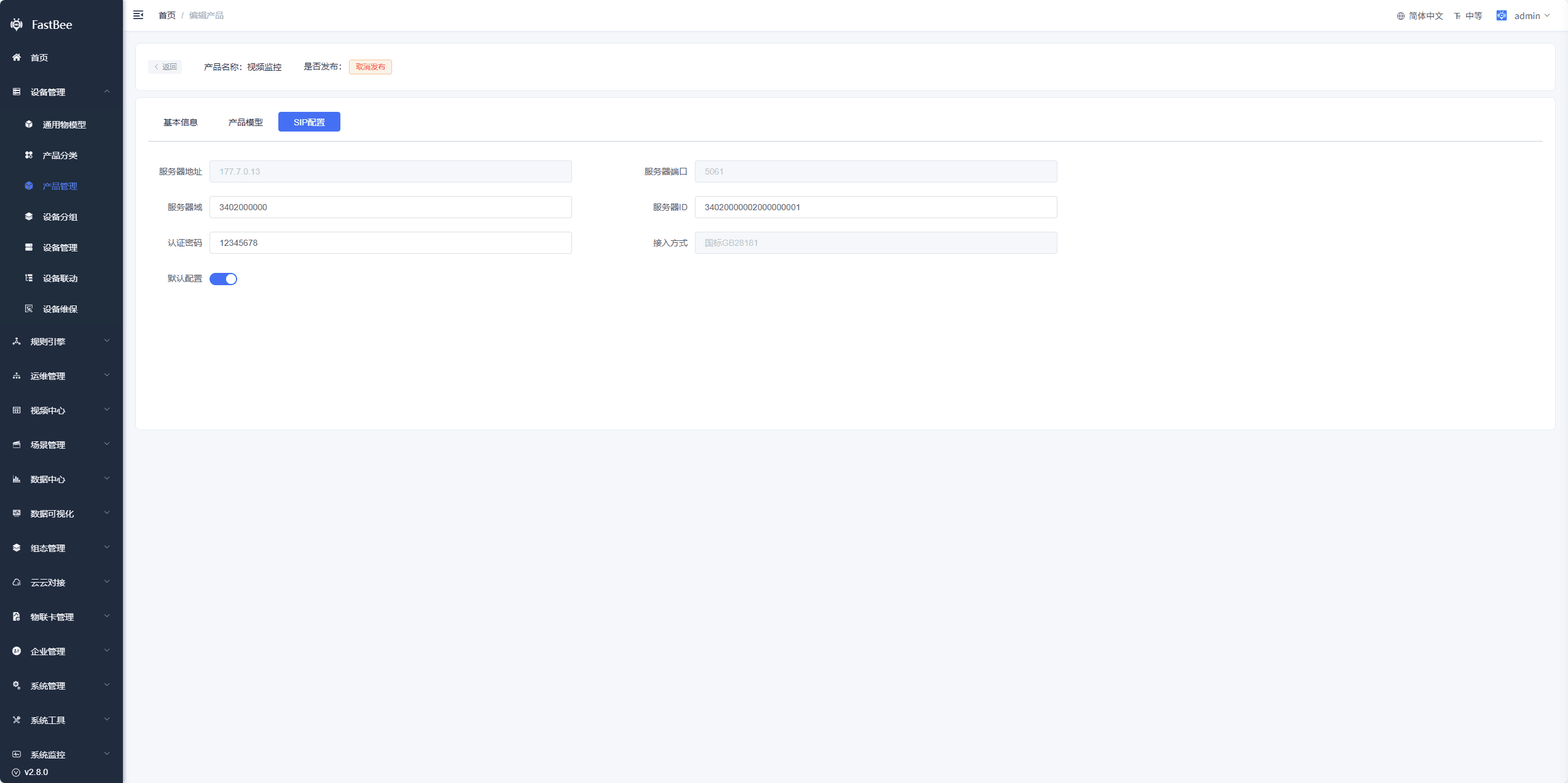Click the 返回 back button
Viewport: 1568px width, 783px height.
pyautogui.click(x=165, y=66)
